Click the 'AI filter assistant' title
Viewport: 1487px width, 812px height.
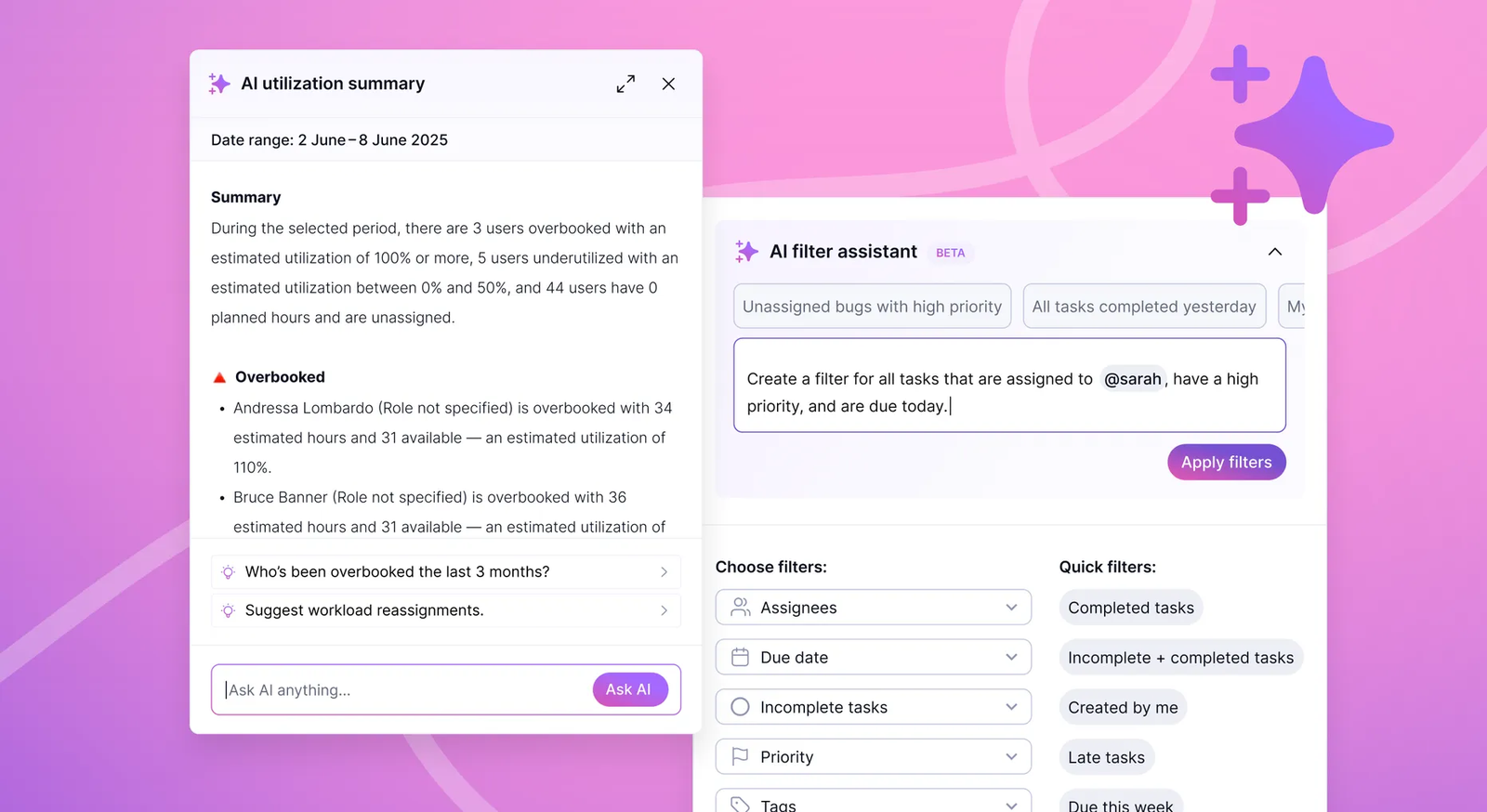843,252
